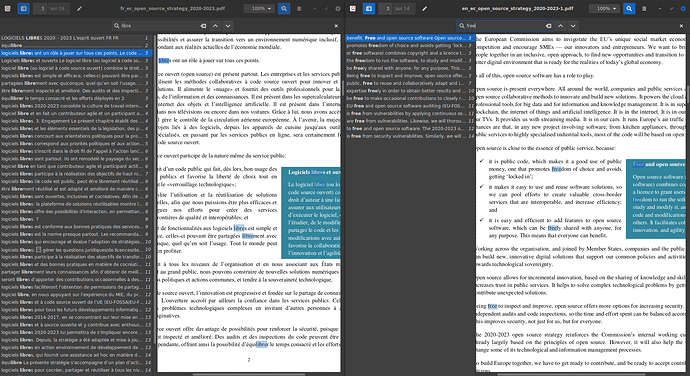Close the find bar in English PDF window

point(681,26)
